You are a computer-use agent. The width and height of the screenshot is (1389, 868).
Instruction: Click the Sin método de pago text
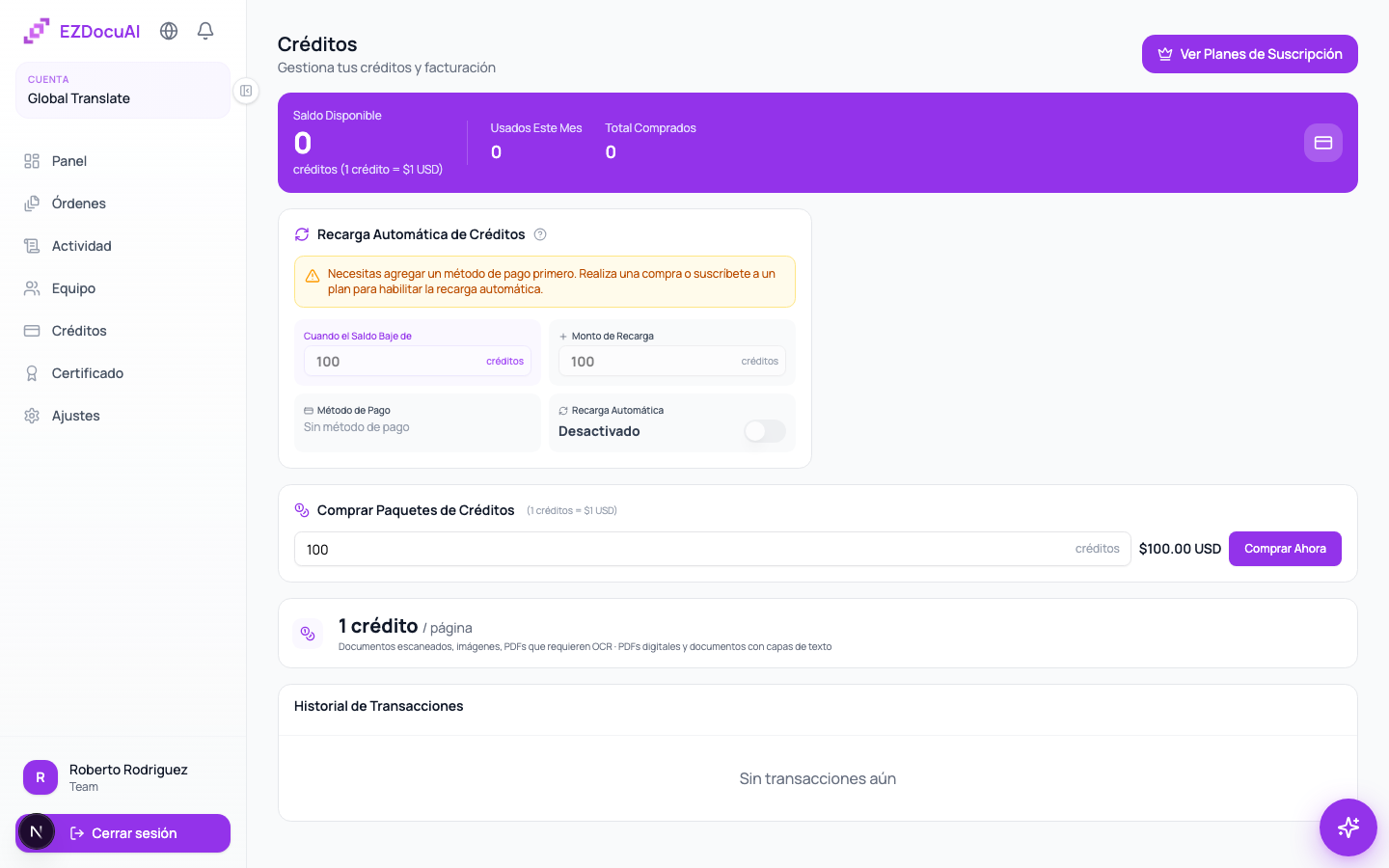click(x=357, y=427)
